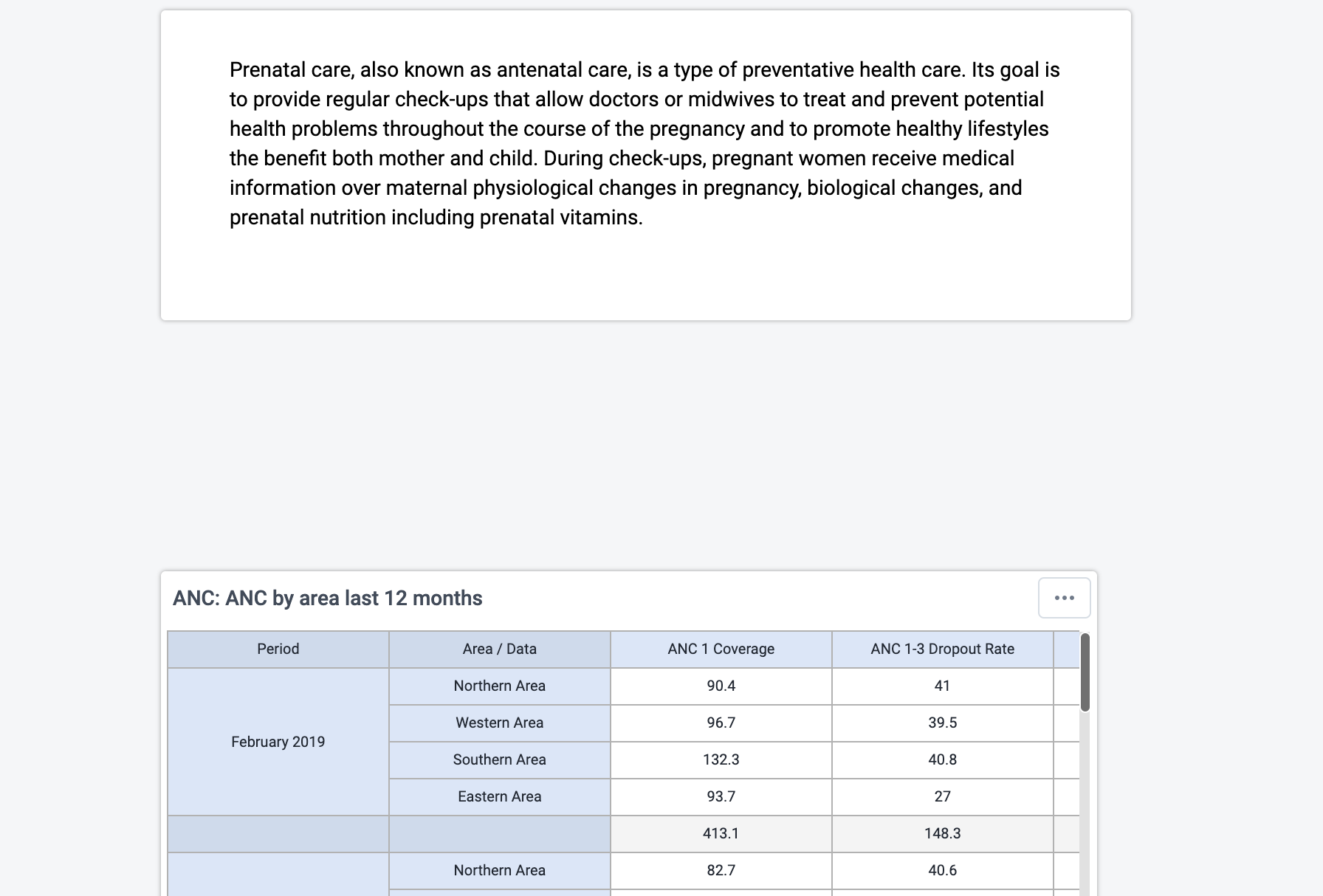Select the 132.3 coverage value cell
1323x896 pixels.
click(x=721, y=760)
